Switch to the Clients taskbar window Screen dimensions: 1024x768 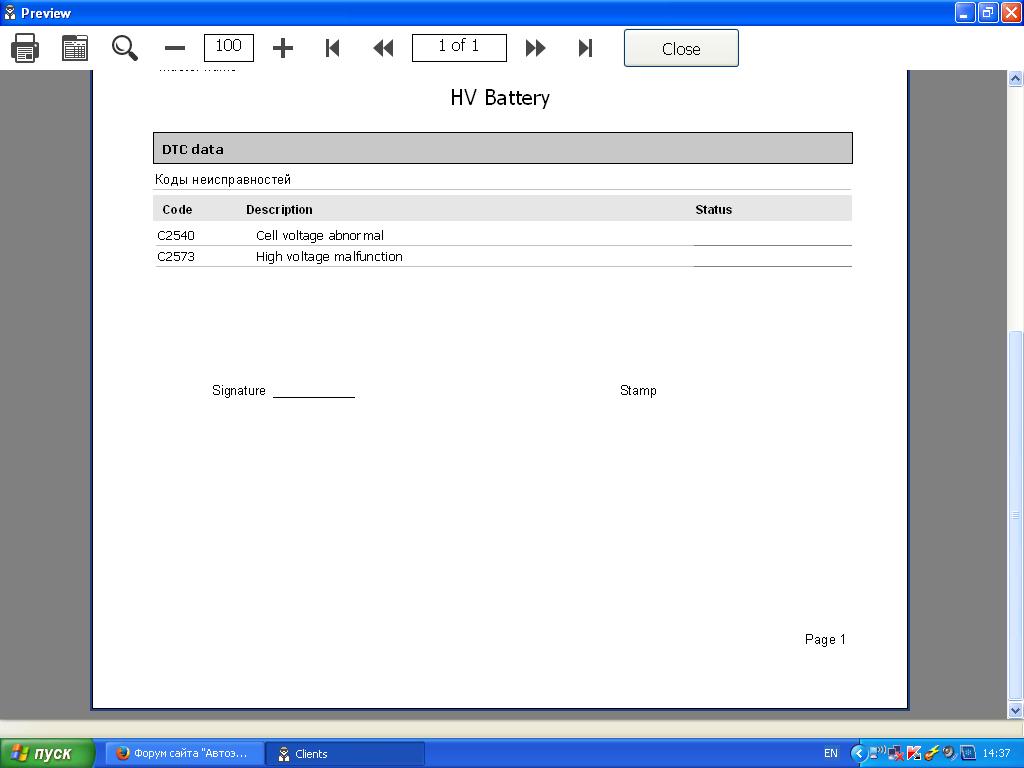[345, 754]
